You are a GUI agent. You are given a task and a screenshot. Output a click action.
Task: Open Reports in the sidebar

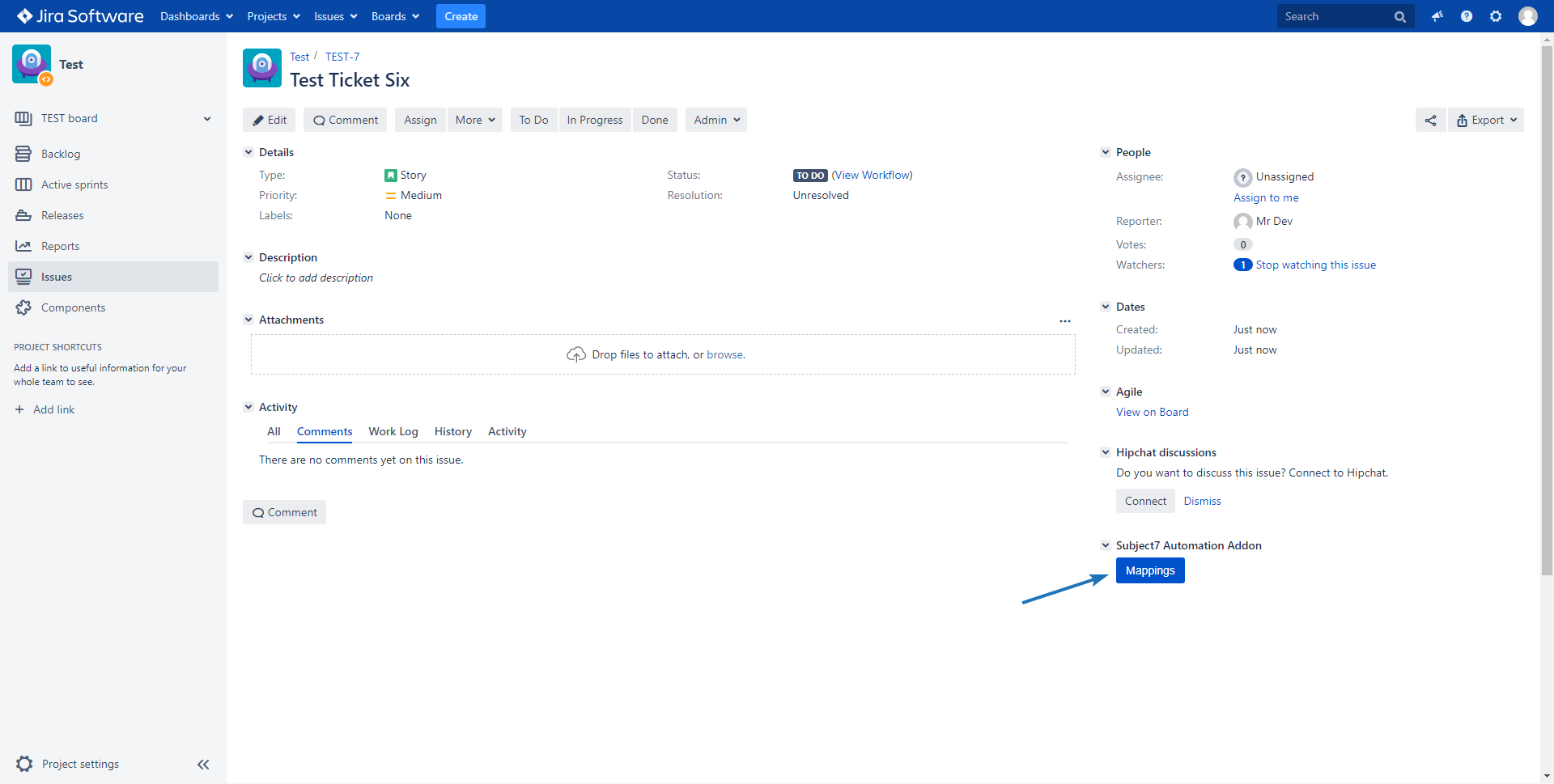(x=60, y=246)
